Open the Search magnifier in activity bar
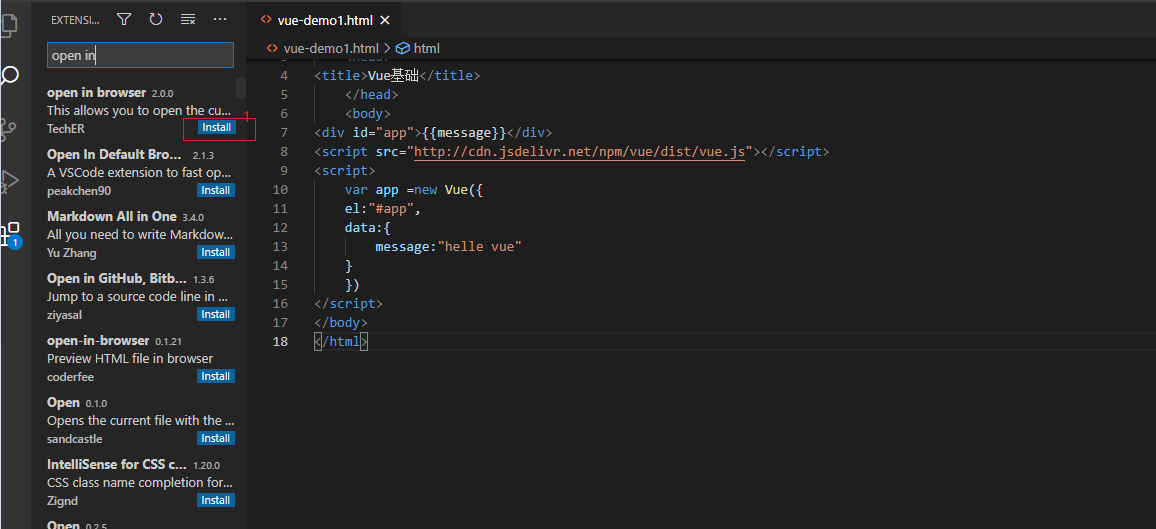 (x=9, y=76)
